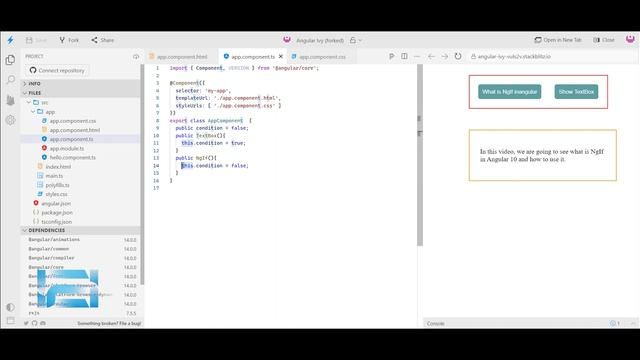Open the Search sidebar icon
Viewport: 640px width, 360px height.
pos(11,79)
